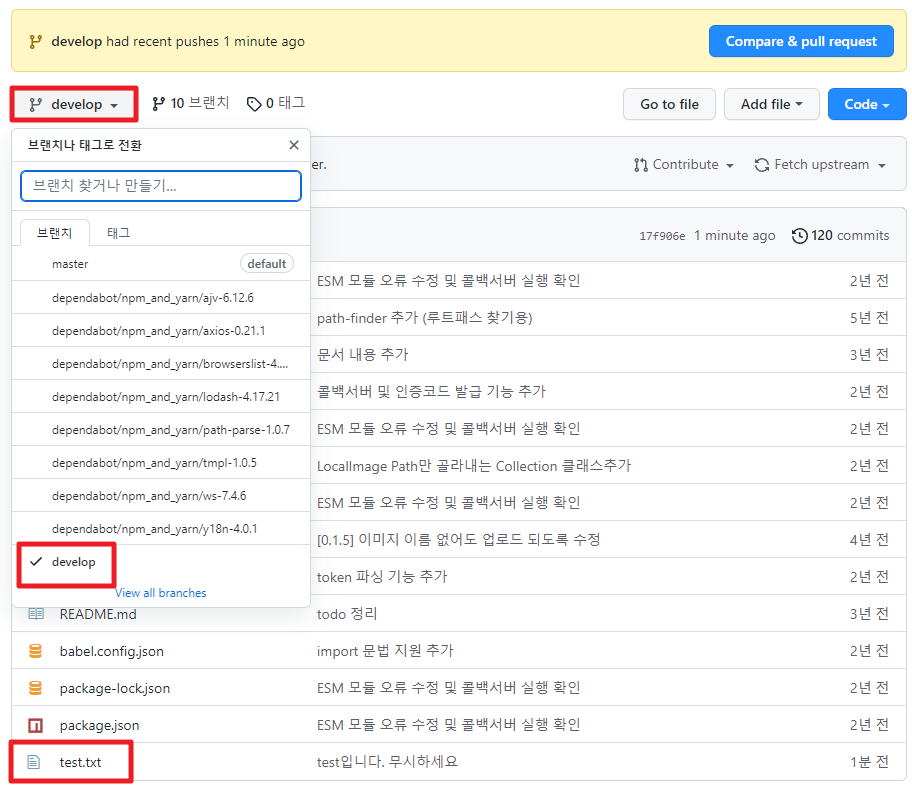Viewport: 912px width, 787px height.
Task: Open the 120 commits history
Action: [840, 236]
